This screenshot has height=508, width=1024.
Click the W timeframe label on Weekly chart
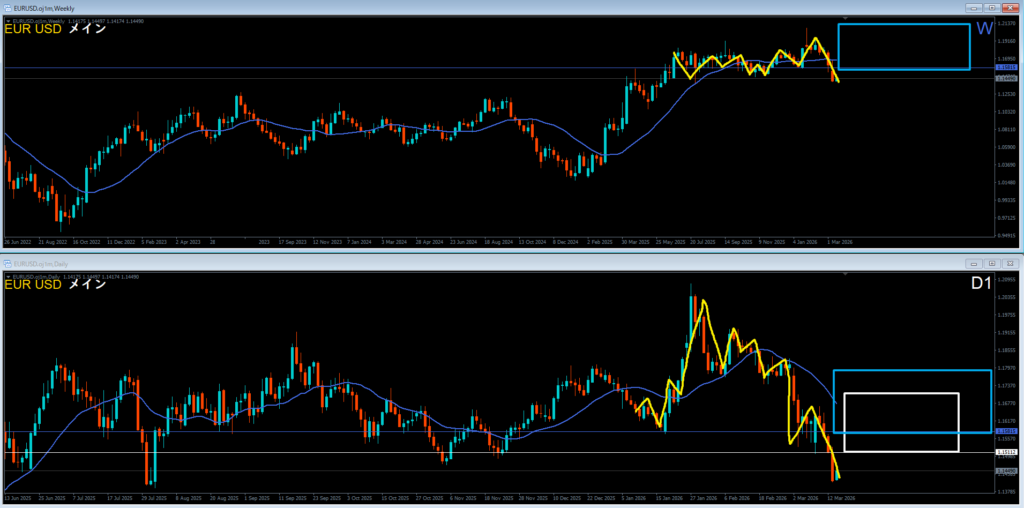[985, 29]
